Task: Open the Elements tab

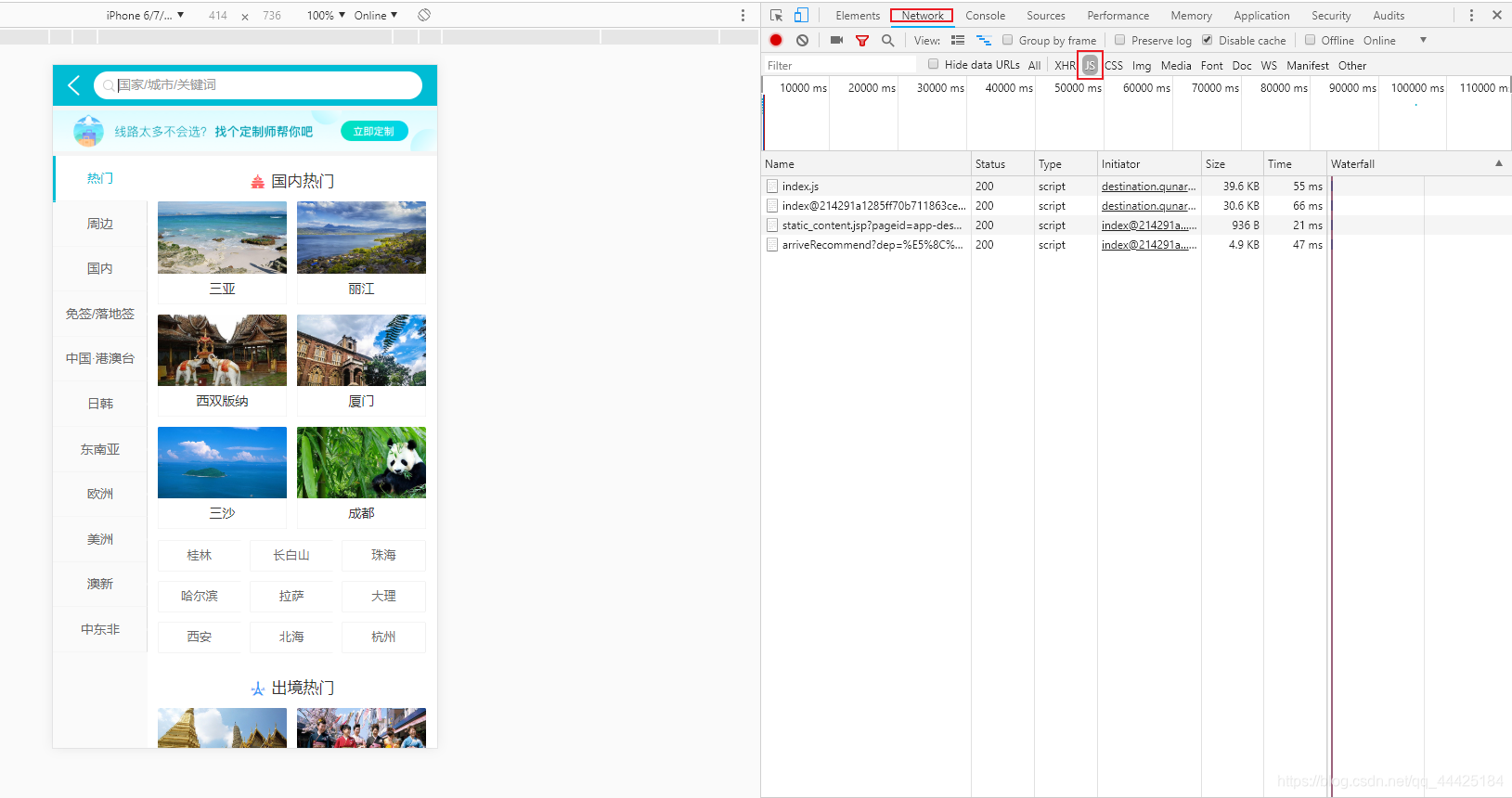Action: (858, 15)
